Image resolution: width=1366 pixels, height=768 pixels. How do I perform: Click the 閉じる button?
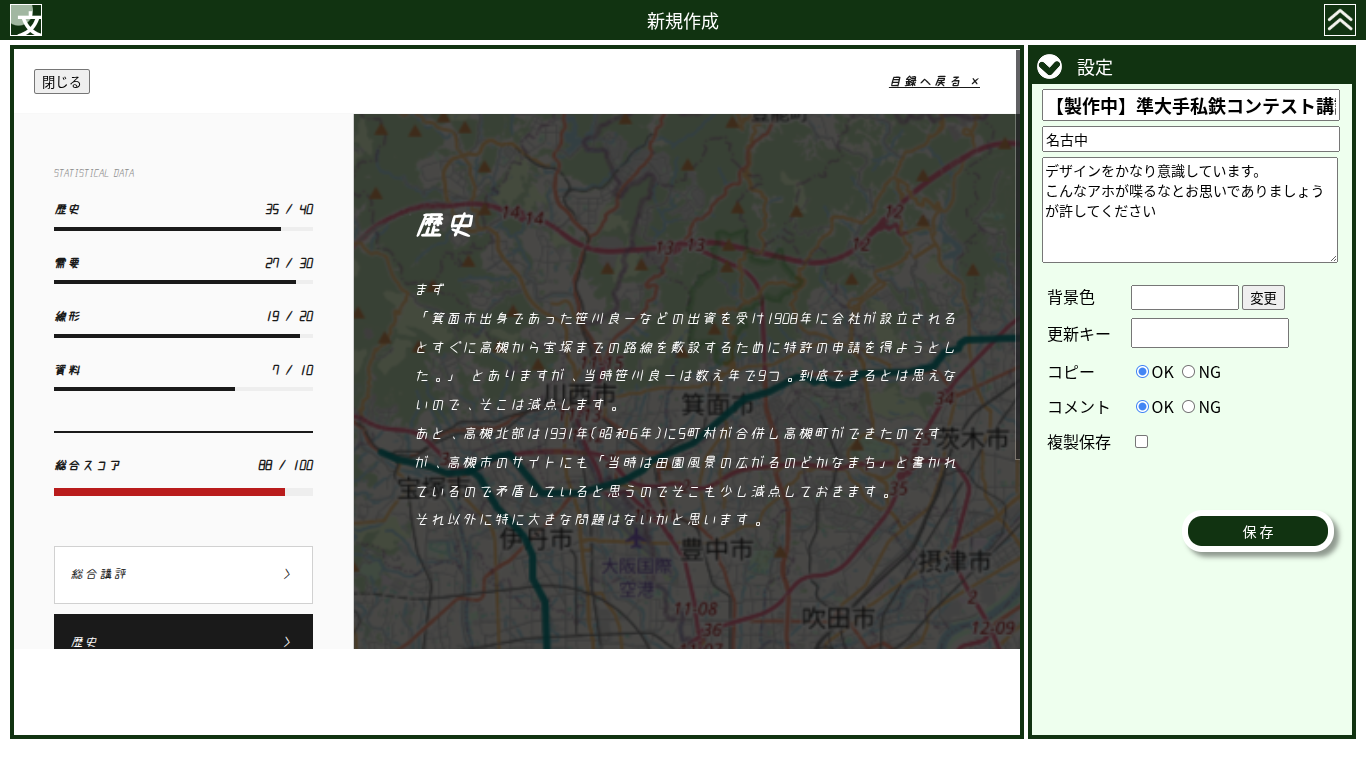62,82
